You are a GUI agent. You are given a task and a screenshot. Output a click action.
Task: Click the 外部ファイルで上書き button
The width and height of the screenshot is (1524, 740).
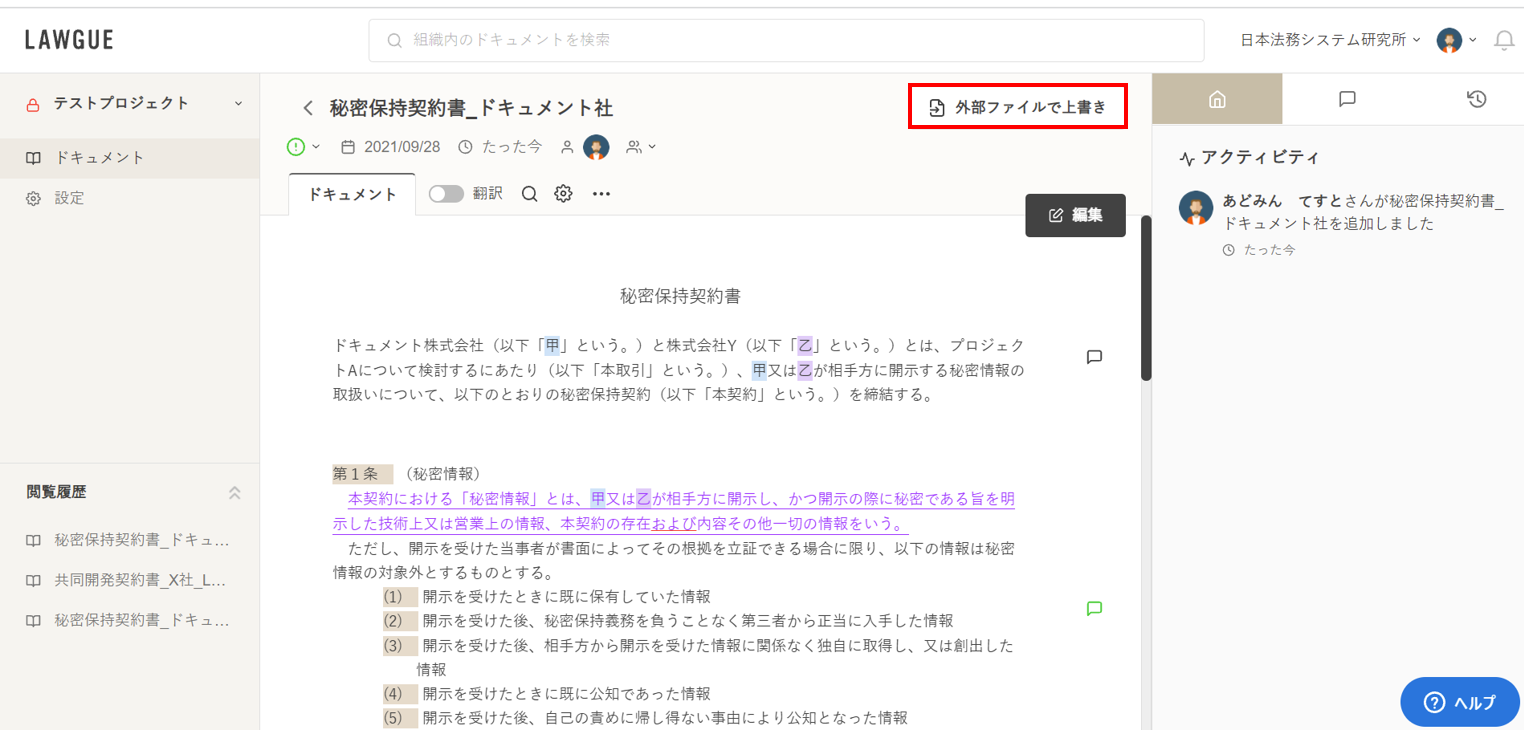coord(1018,107)
